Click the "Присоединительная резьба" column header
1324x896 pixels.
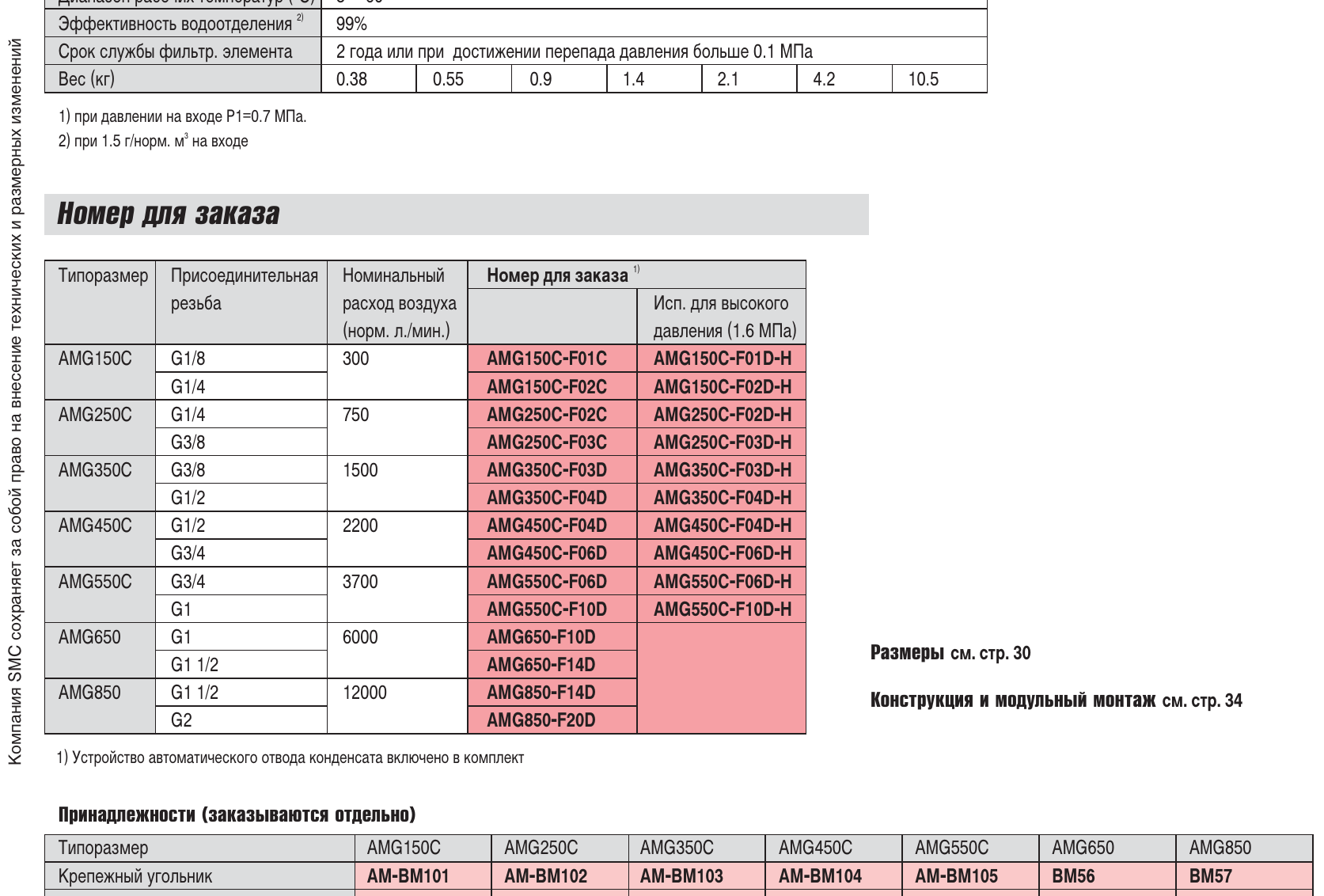click(x=244, y=290)
